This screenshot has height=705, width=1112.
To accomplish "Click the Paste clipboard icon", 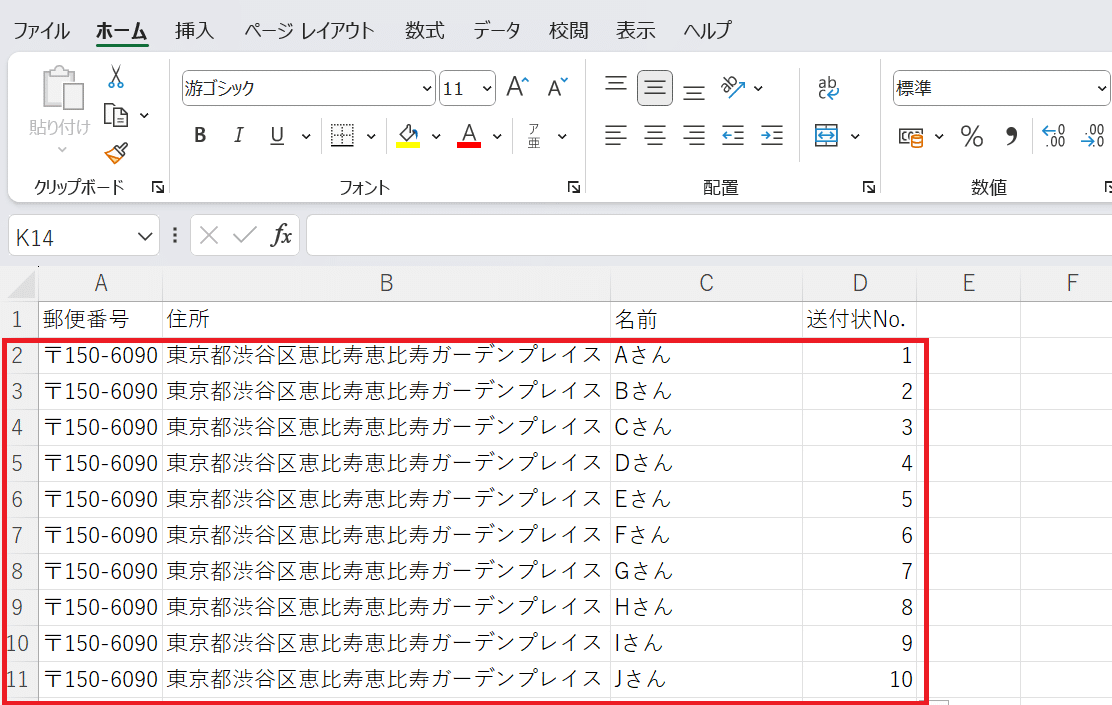I will point(62,89).
